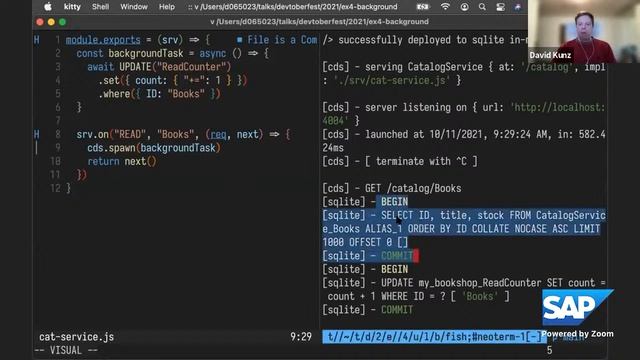640x360 pixels.
Task: Open the Help menu
Action: [x=167, y=7]
